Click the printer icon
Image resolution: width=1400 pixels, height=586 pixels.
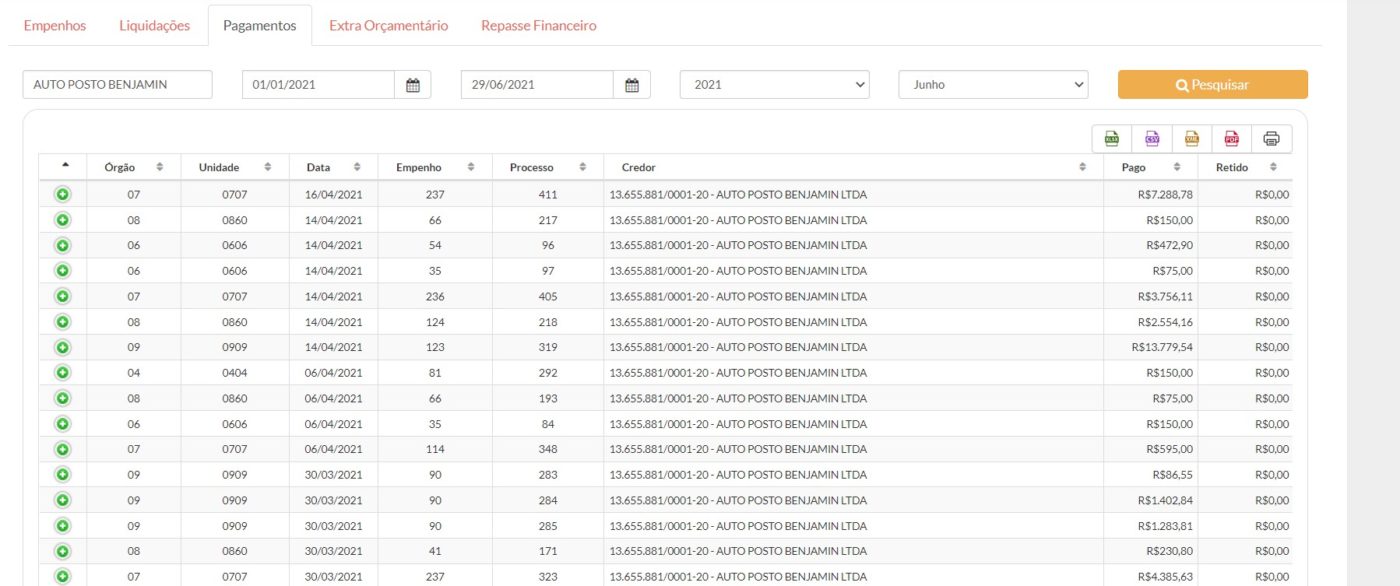(x=1271, y=139)
